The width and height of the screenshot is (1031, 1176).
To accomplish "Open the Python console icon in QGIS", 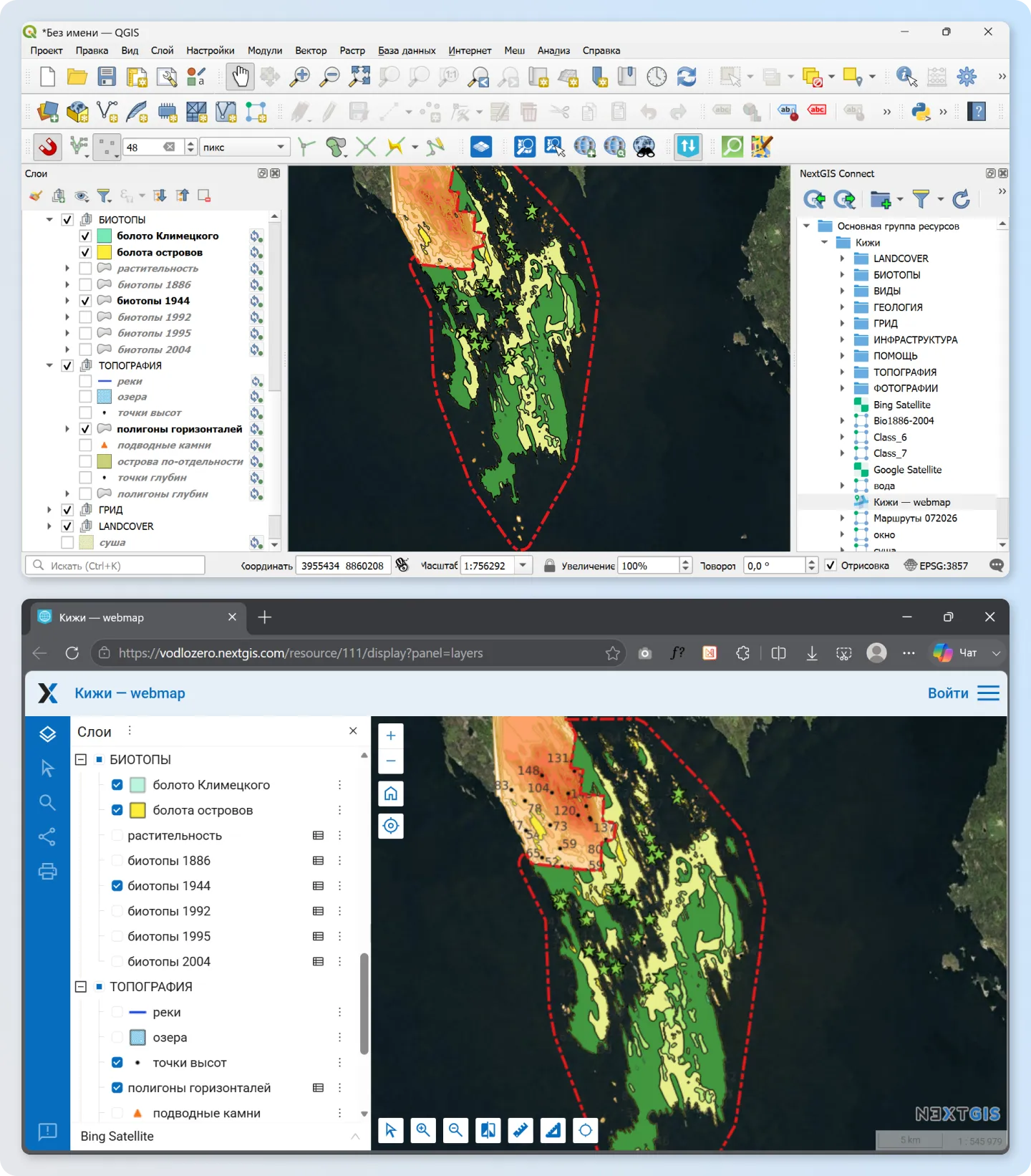I will (921, 111).
